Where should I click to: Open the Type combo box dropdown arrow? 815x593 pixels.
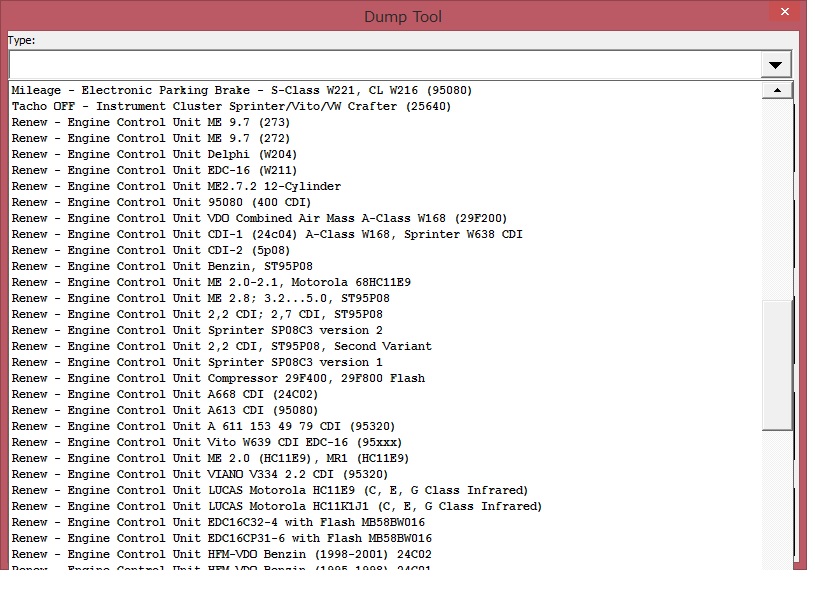(x=776, y=65)
